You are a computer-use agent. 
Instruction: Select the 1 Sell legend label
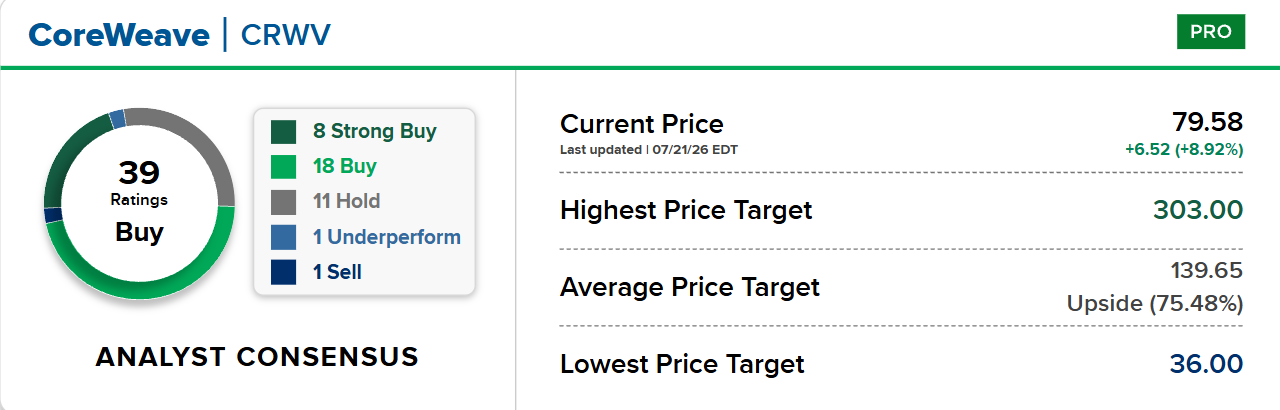click(x=337, y=272)
